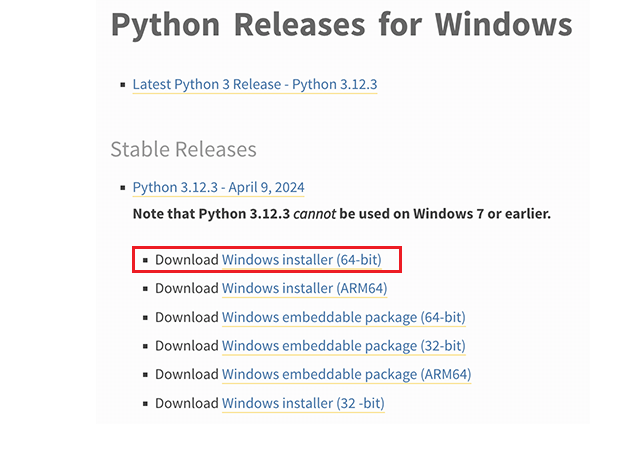This screenshot has height=472, width=638.
Task: Get the Windows embeddable package (64-bit)
Action: click(343, 317)
